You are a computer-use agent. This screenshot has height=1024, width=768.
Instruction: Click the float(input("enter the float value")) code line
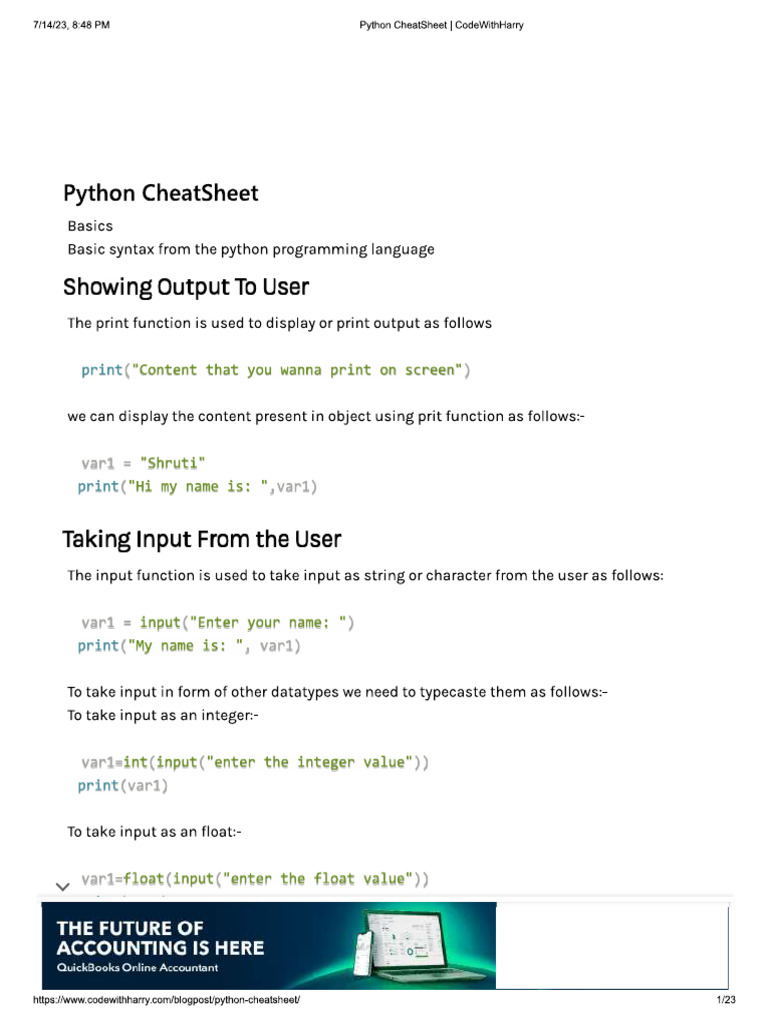pos(255,879)
